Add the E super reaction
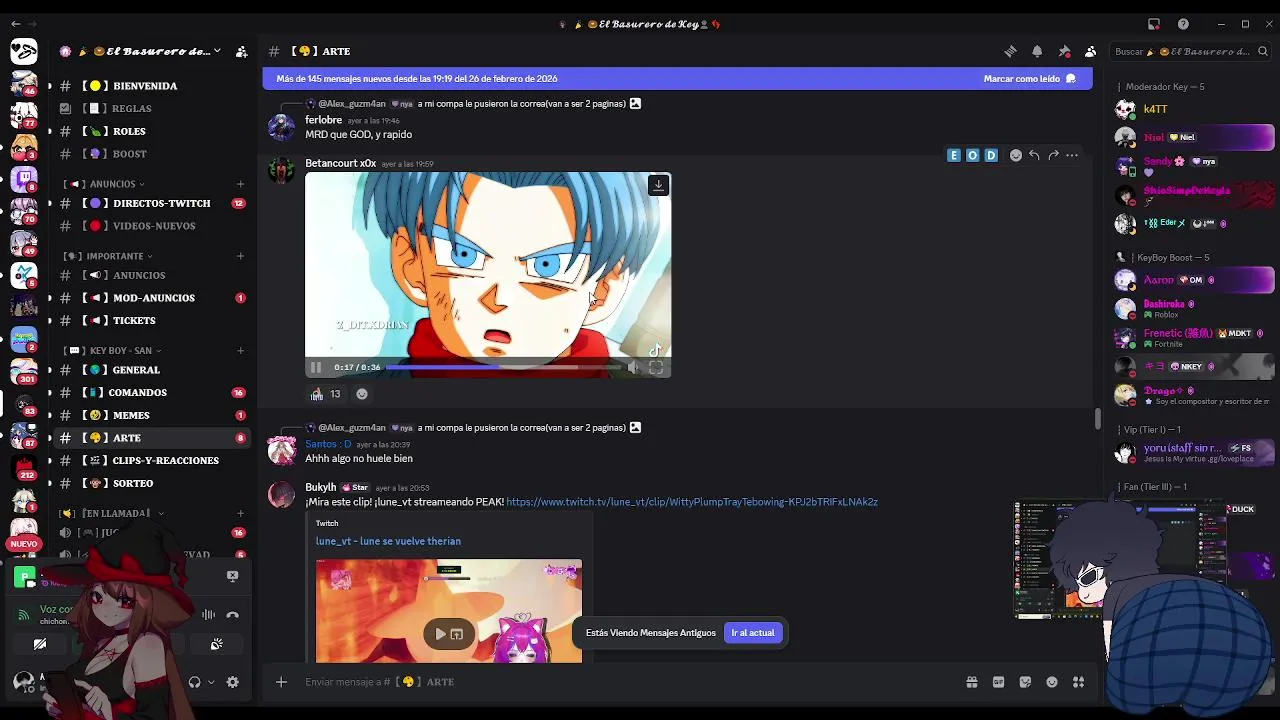Image resolution: width=1280 pixels, height=720 pixels. point(954,155)
